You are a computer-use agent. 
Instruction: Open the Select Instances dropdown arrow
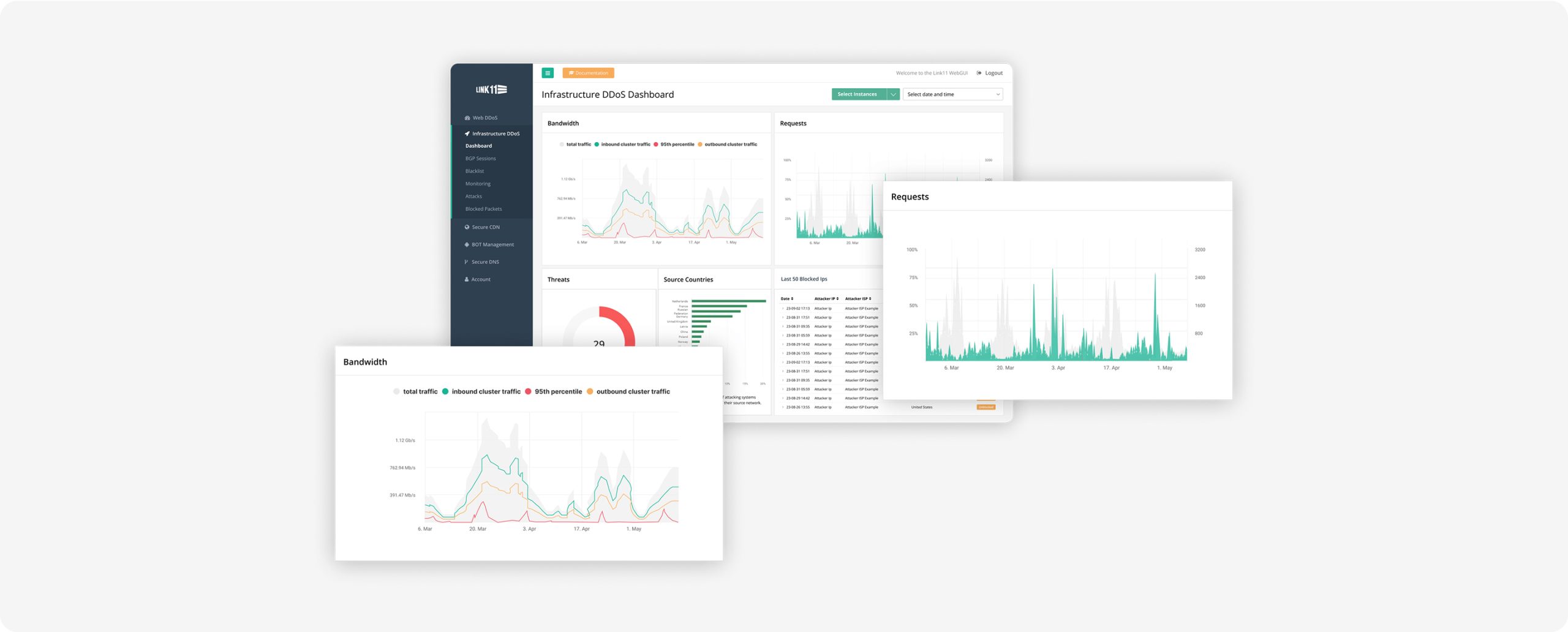click(893, 94)
